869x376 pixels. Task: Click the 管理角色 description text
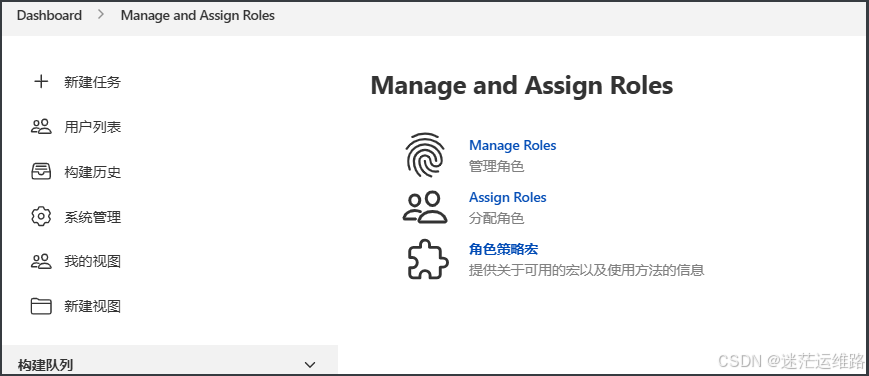497,166
